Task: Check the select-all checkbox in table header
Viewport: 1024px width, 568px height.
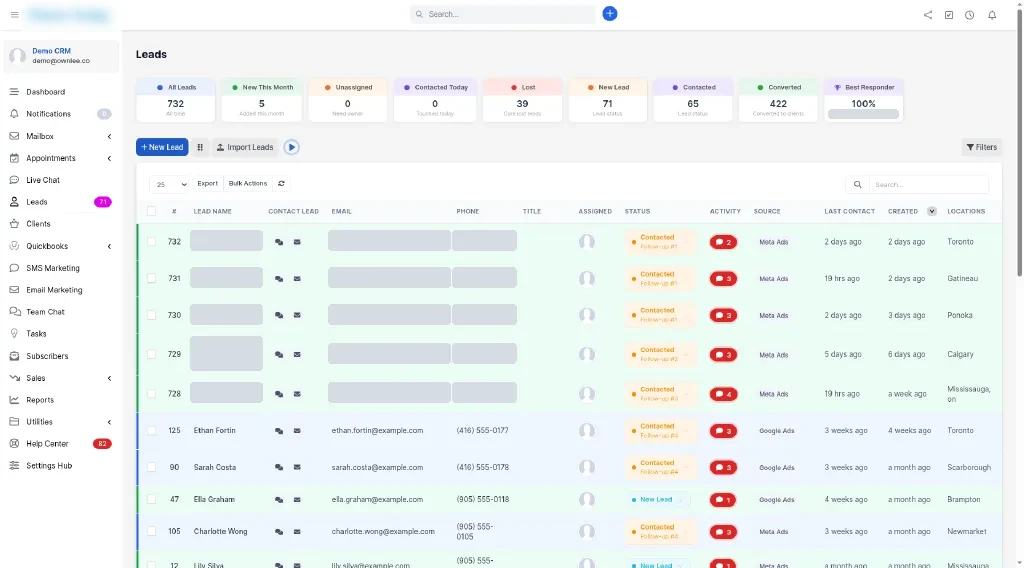Action: click(x=152, y=211)
